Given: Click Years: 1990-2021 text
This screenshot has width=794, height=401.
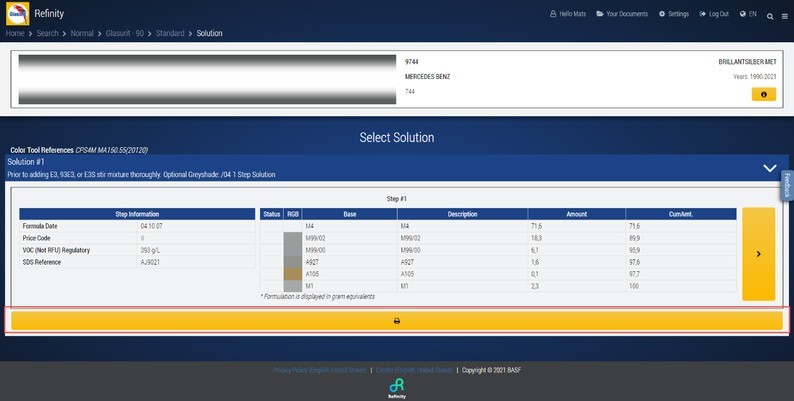Looking at the screenshot, I should pyautogui.click(x=755, y=77).
